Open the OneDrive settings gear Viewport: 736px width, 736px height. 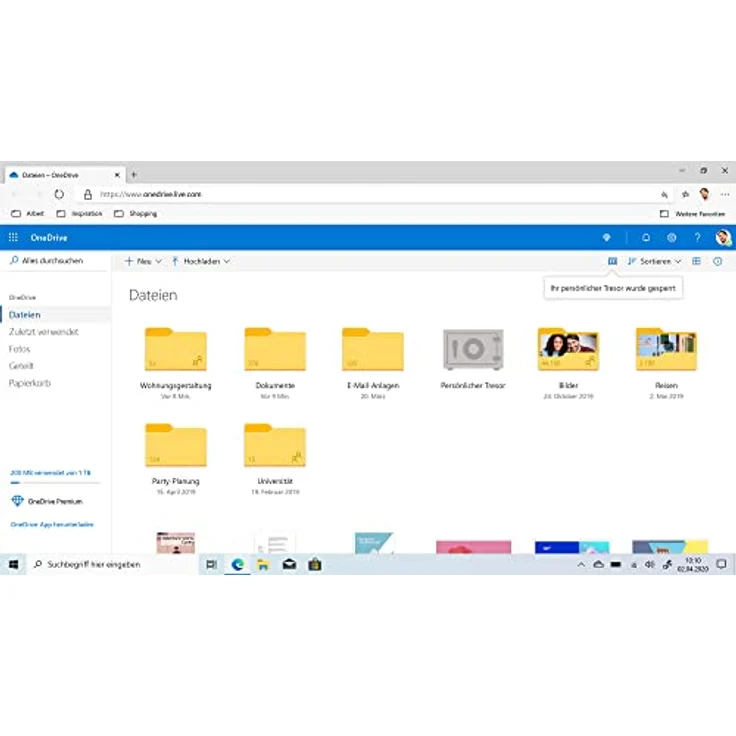(x=672, y=238)
